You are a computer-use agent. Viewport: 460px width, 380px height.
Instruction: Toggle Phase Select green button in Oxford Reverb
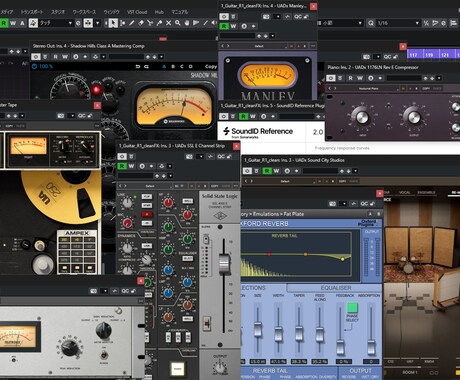[352, 307]
